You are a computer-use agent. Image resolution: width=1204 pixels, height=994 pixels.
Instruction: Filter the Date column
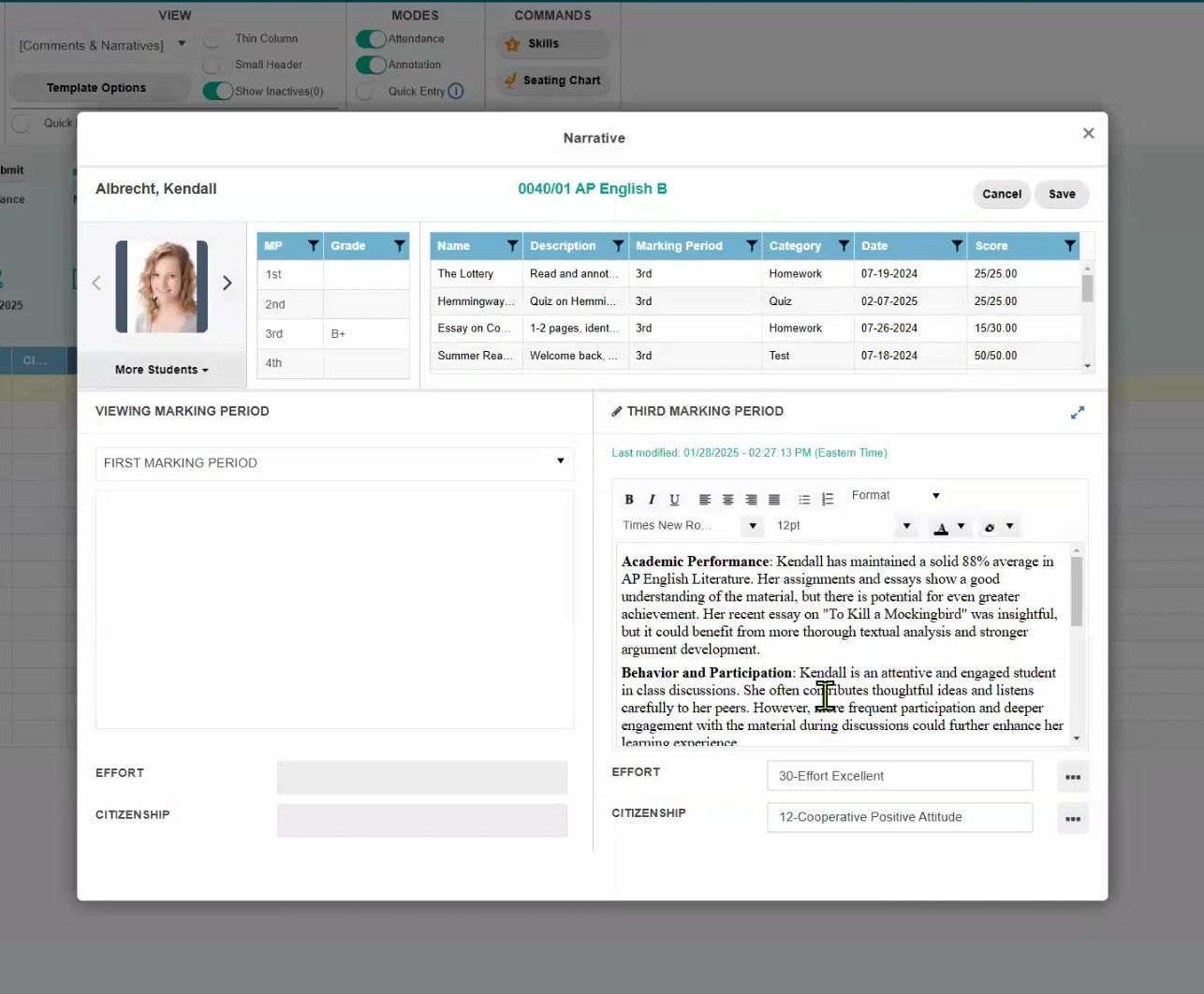click(957, 246)
